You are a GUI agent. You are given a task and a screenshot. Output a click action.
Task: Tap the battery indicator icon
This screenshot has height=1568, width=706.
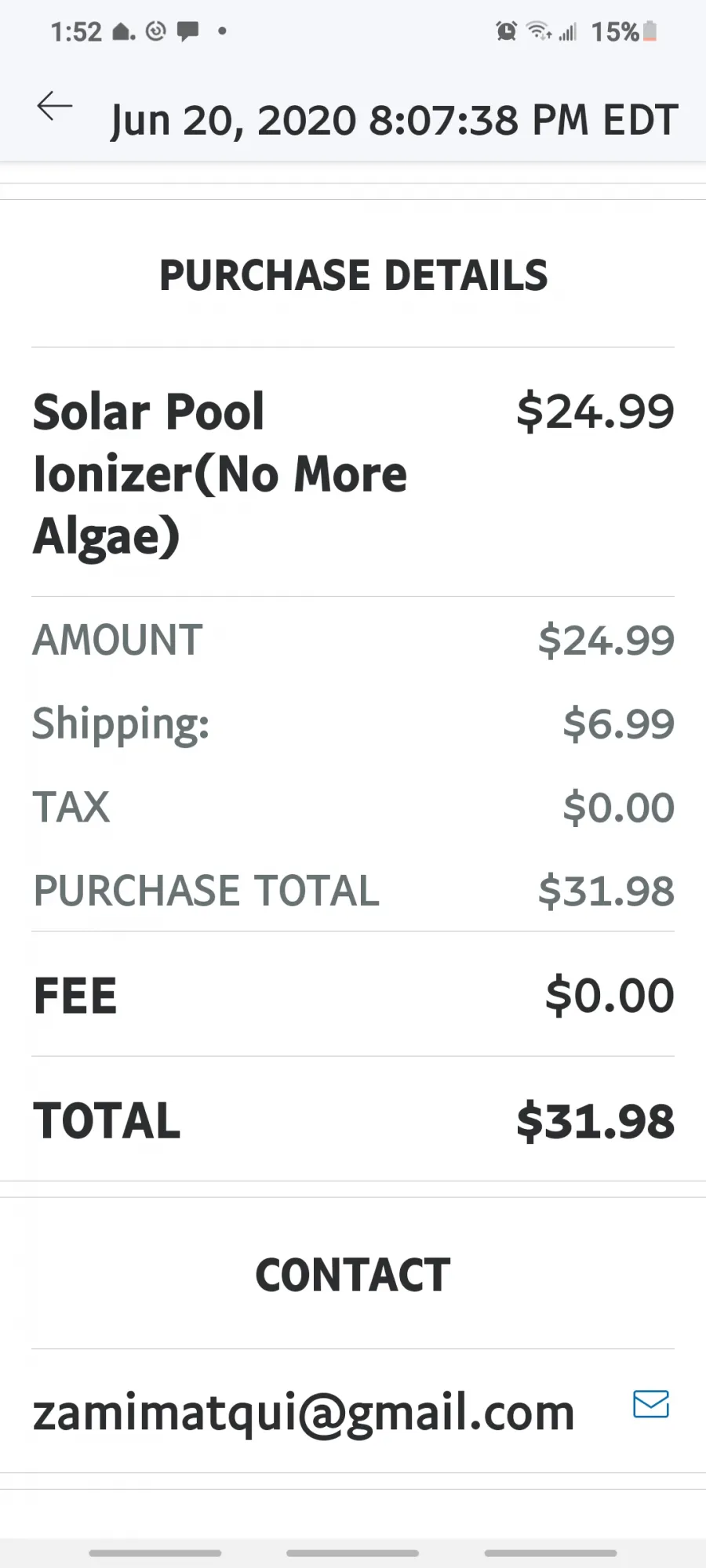[x=650, y=31]
